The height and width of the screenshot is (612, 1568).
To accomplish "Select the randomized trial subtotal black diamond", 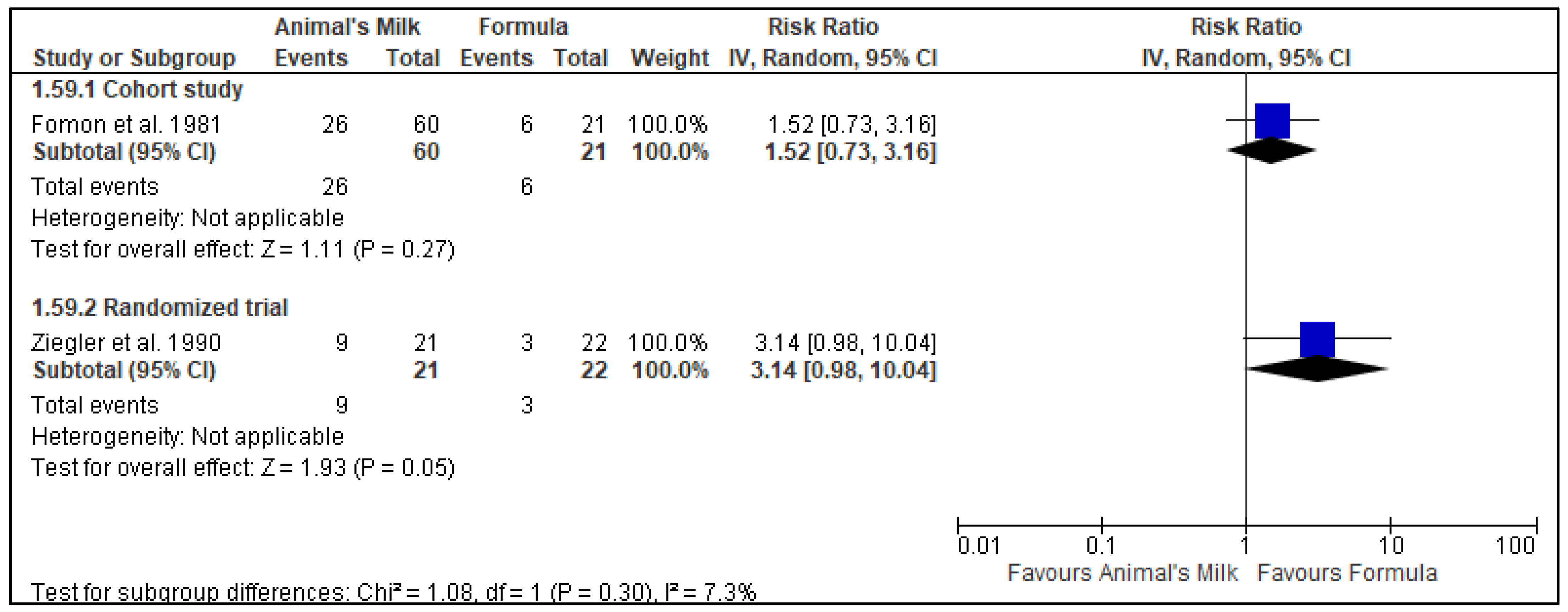I will [x=1317, y=369].
